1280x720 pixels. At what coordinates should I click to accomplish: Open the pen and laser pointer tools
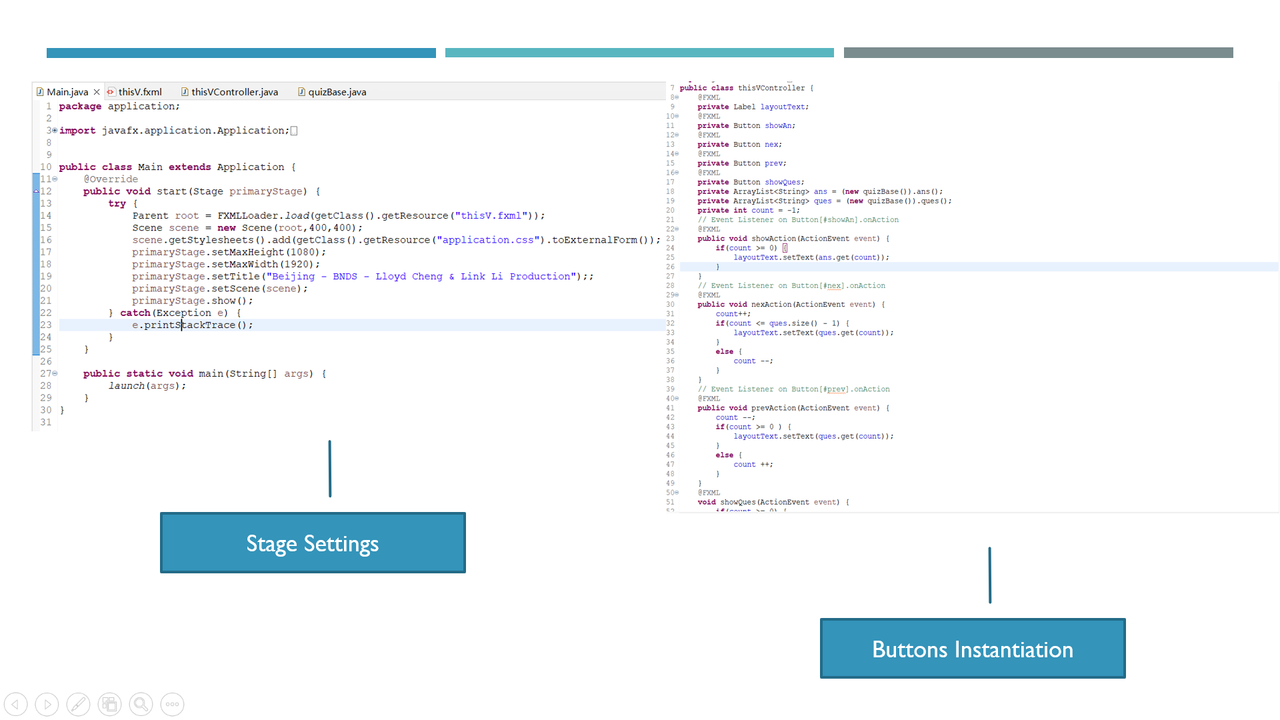pyautogui.click(x=78, y=704)
